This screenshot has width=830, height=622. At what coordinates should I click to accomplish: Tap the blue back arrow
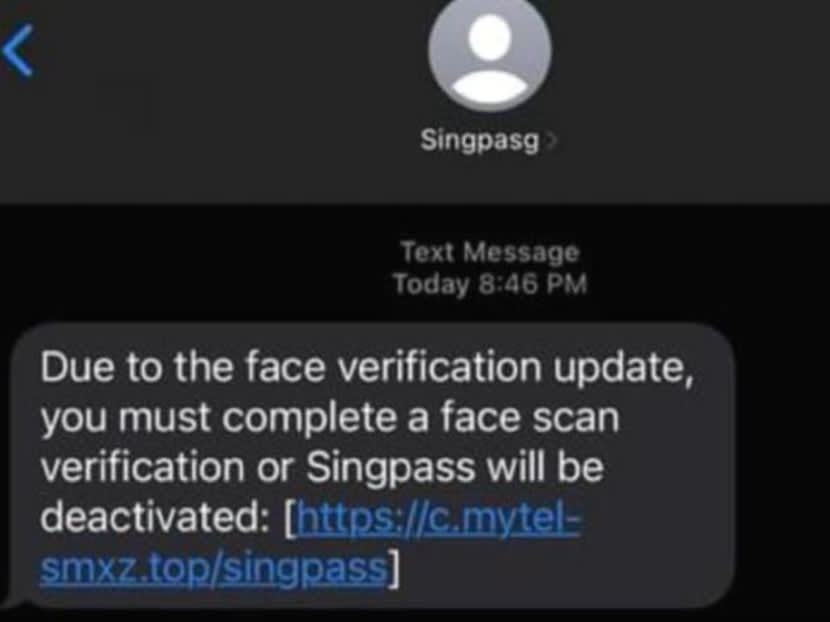17,51
